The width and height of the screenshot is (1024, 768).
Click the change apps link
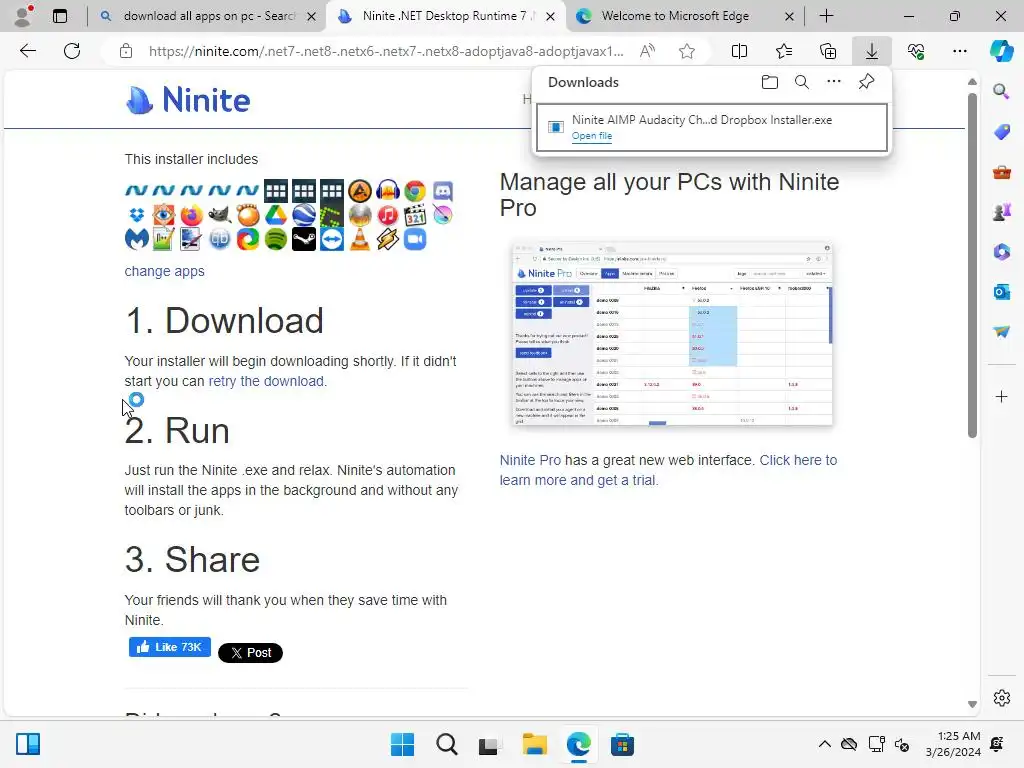tap(165, 271)
